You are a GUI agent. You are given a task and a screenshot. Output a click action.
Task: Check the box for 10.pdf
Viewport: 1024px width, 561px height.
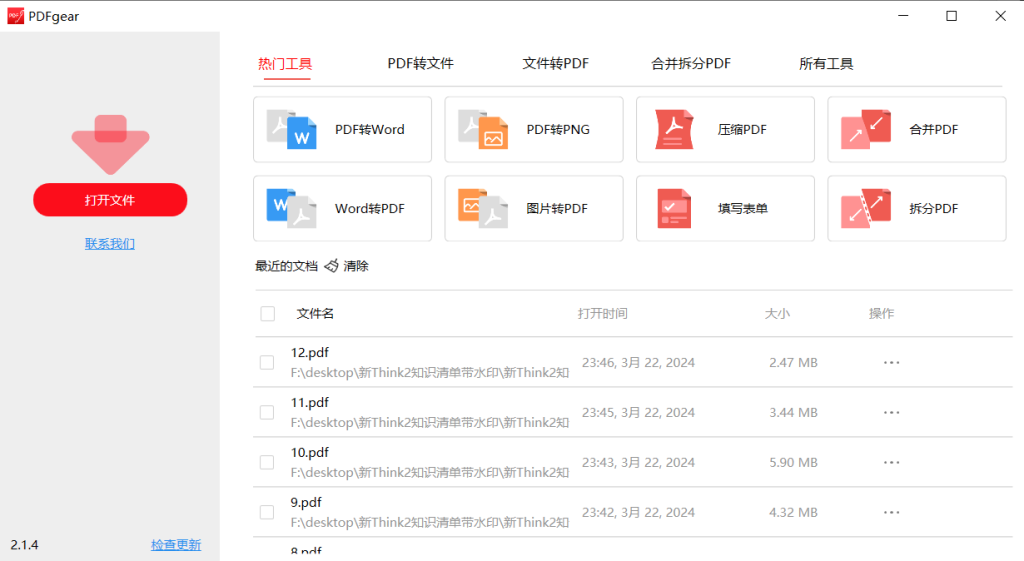click(267, 462)
